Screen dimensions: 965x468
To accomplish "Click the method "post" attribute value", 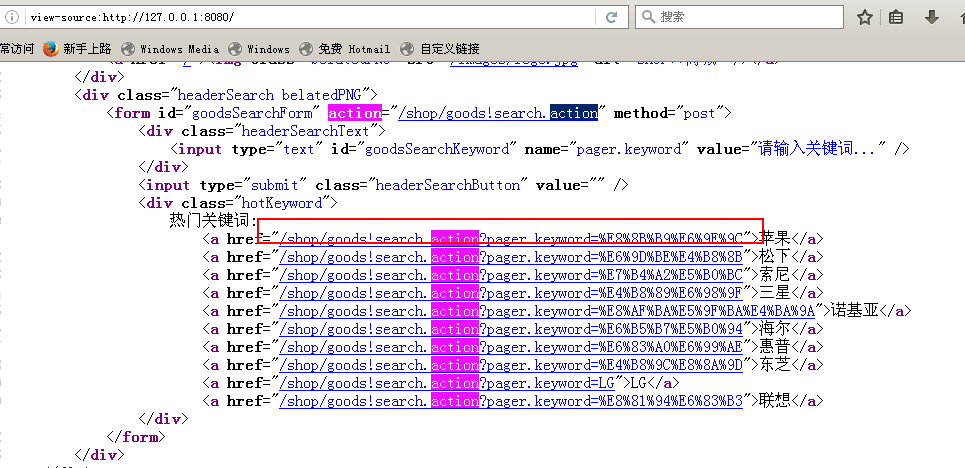I will 699,113.
